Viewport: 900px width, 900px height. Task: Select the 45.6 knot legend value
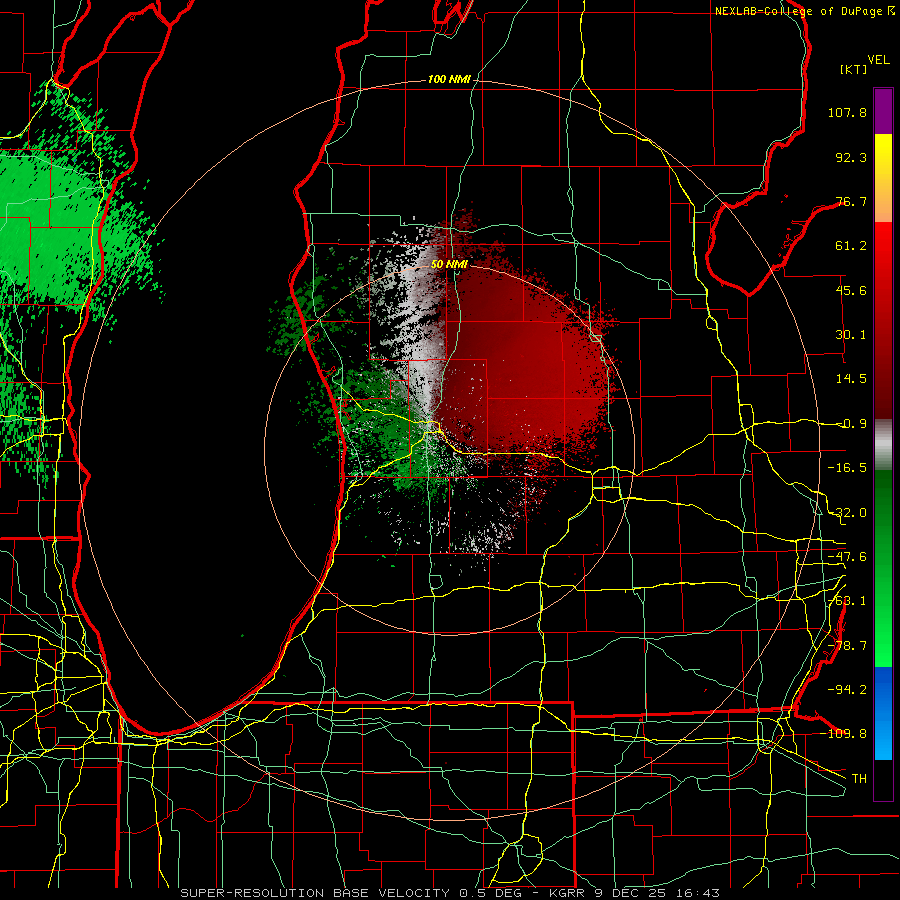click(x=851, y=290)
